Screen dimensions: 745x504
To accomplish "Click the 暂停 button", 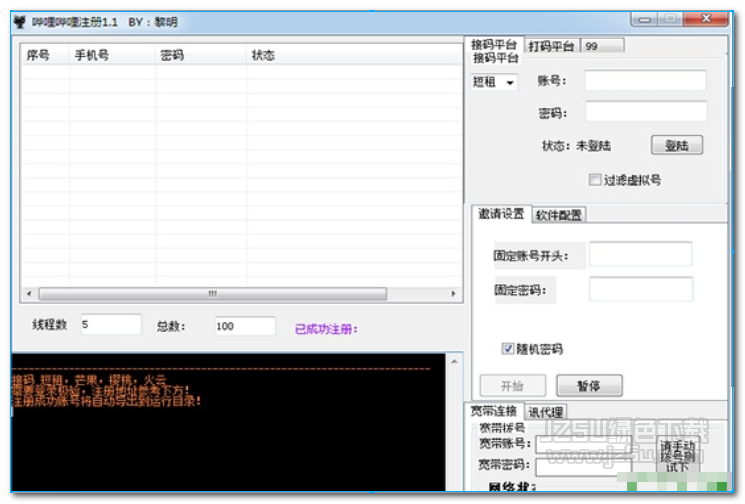I will pos(589,386).
